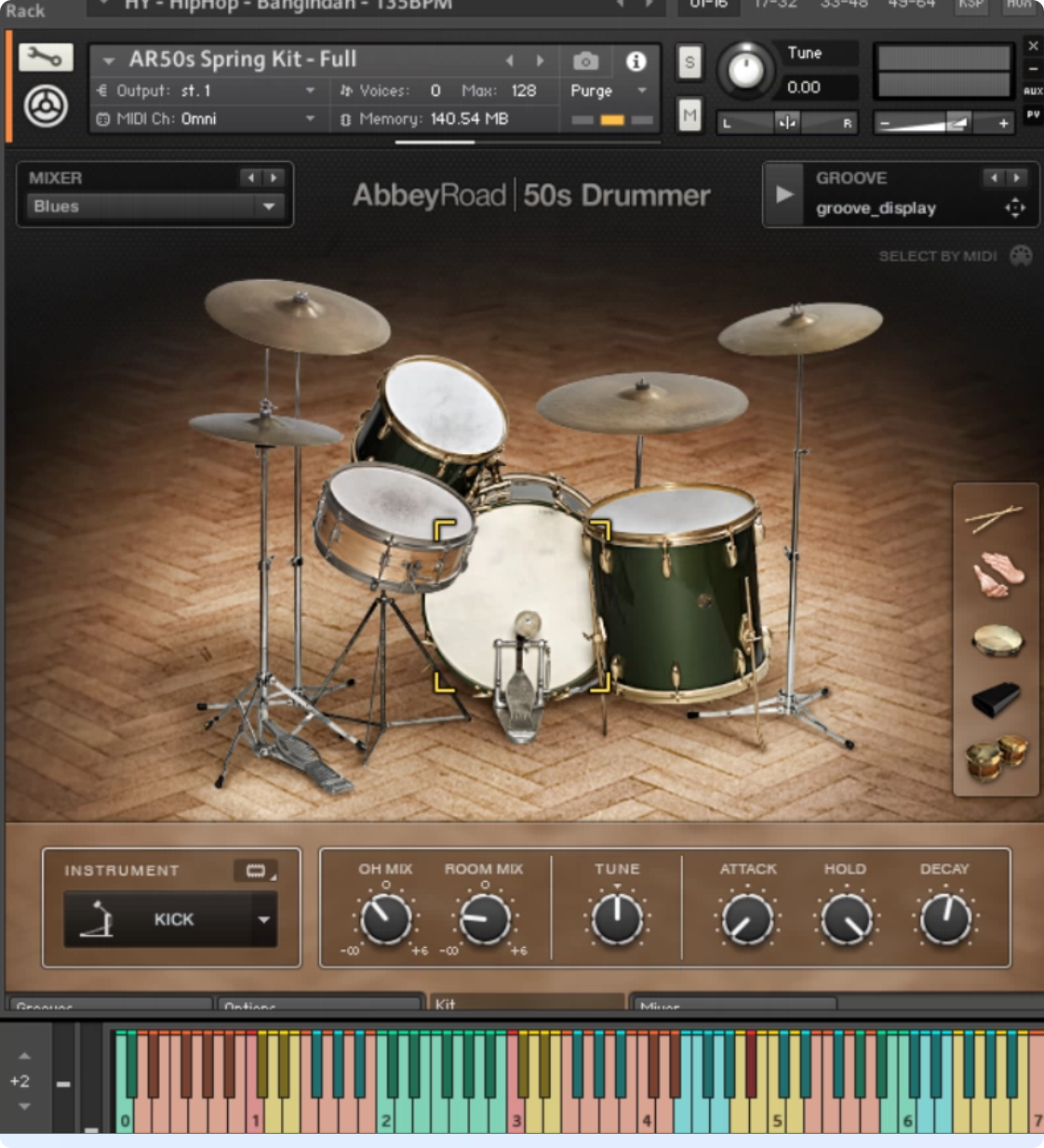1044x1148 pixels.
Task: Open the instrument info icon
Action: click(636, 61)
